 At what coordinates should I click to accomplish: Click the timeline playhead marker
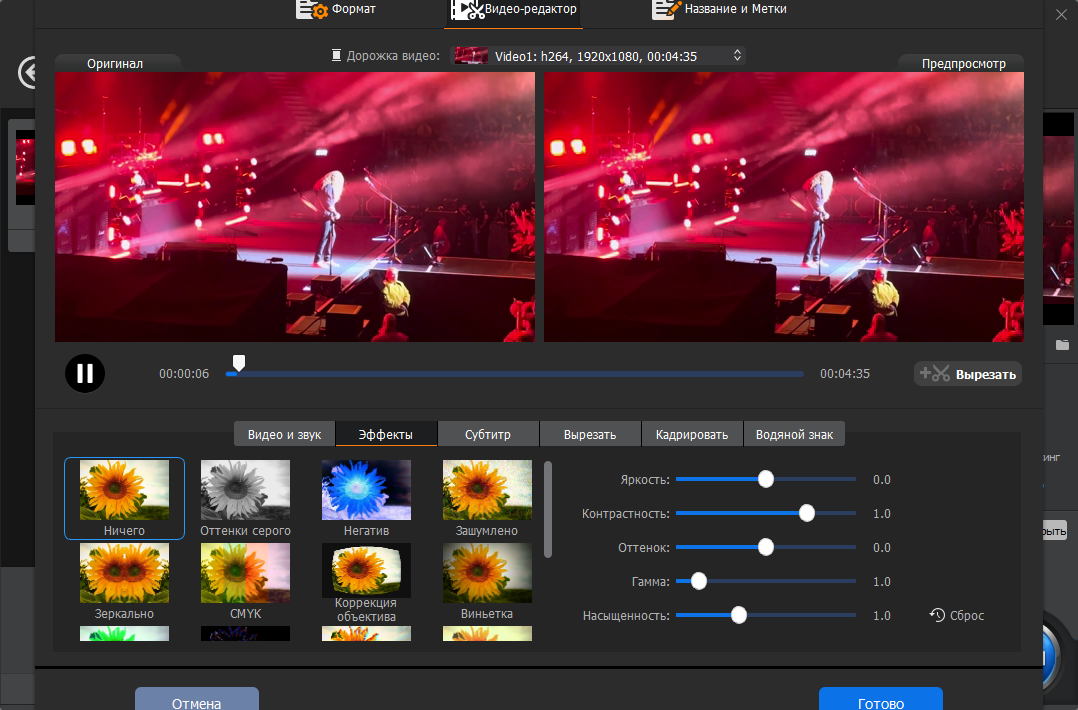(239, 363)
